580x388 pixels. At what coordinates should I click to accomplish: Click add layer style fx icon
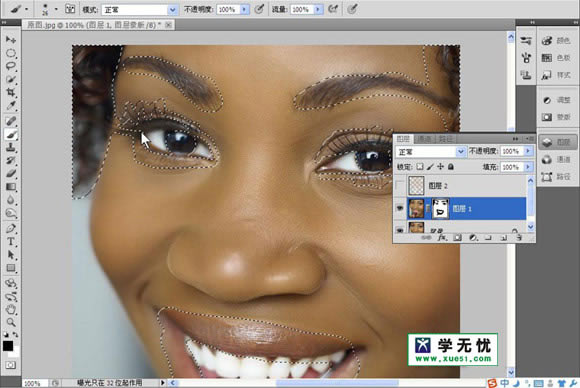[442, 238]
